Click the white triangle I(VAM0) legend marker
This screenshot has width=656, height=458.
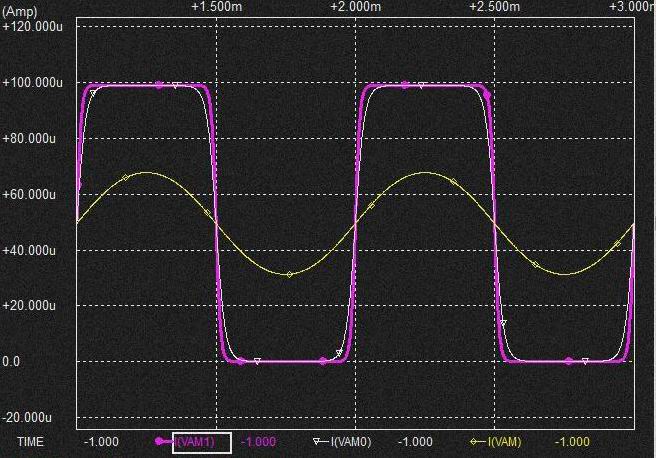[319, 441]
